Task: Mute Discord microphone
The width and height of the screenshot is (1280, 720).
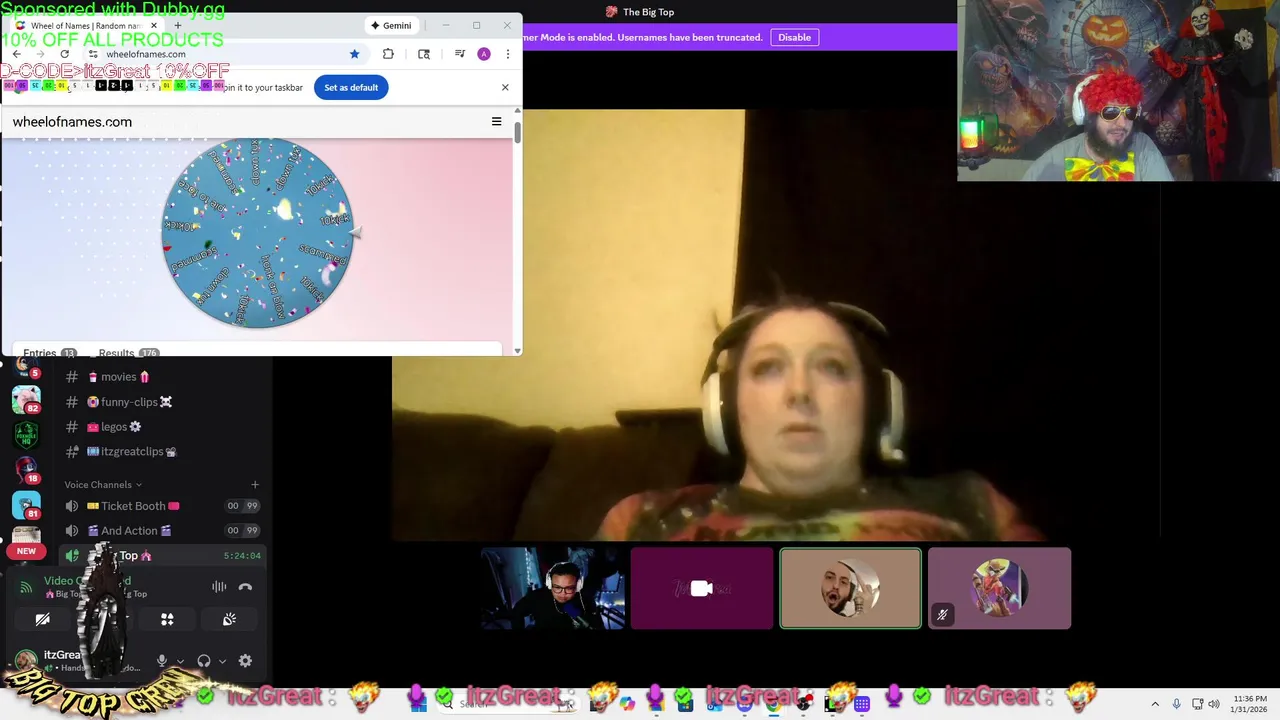Action: pos(161,661)
